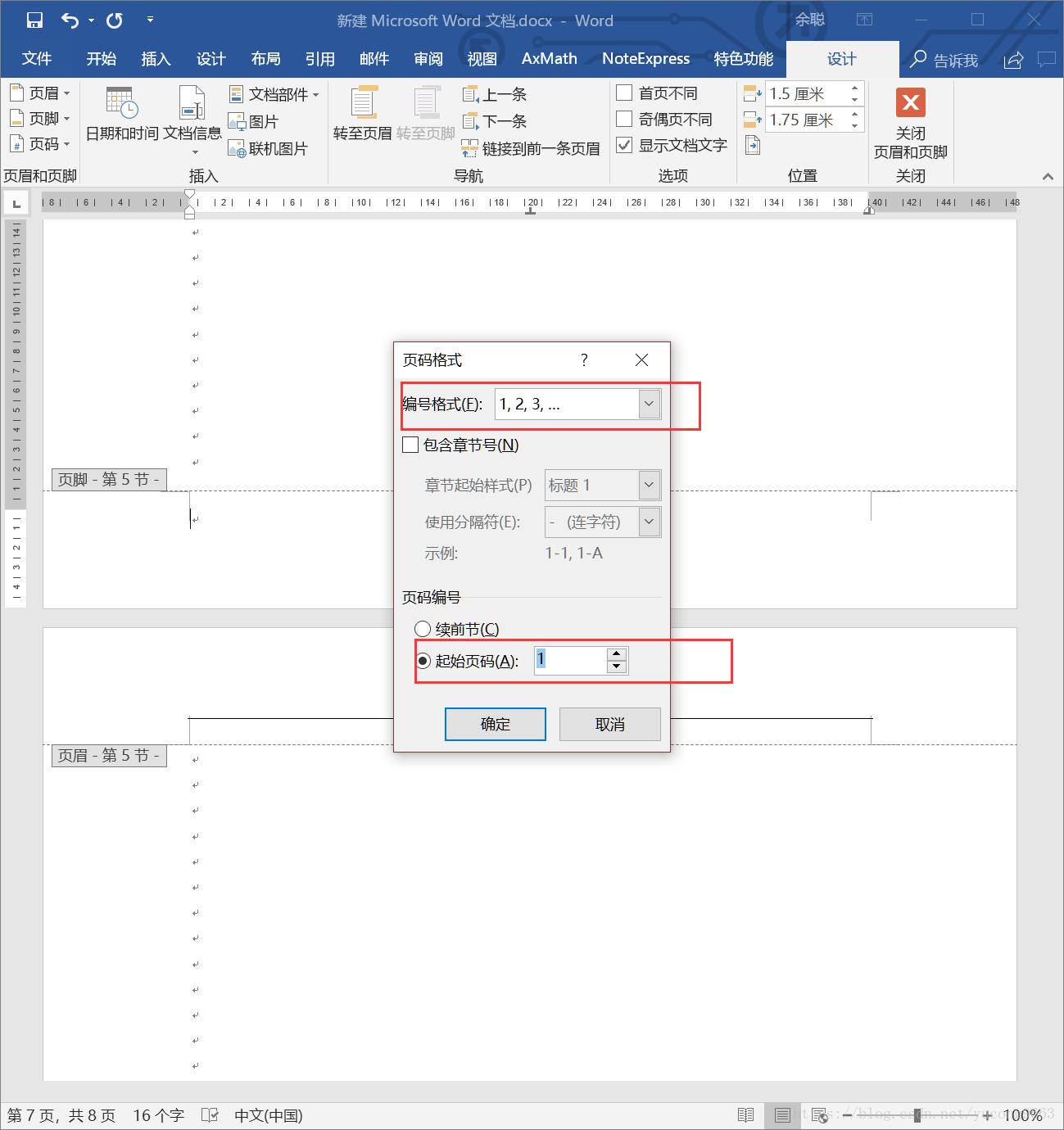Image resolution: width=1064 pixels, height=1130 pixels.
Task: Click the Share icon in the ribbon
Action: pyautogui.click(x=1013, y=60)
